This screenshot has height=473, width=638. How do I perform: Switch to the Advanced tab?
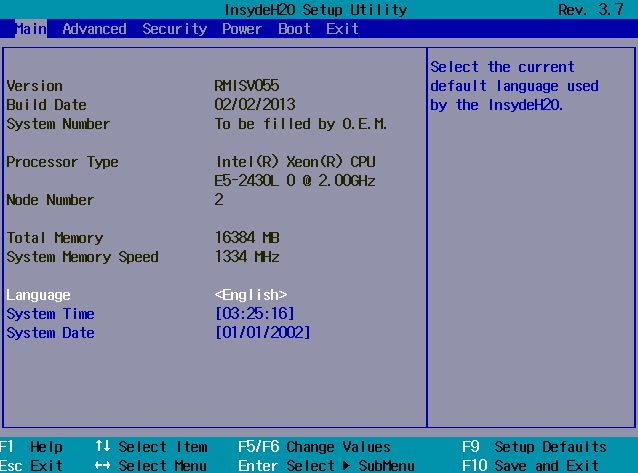click(94, 29)
